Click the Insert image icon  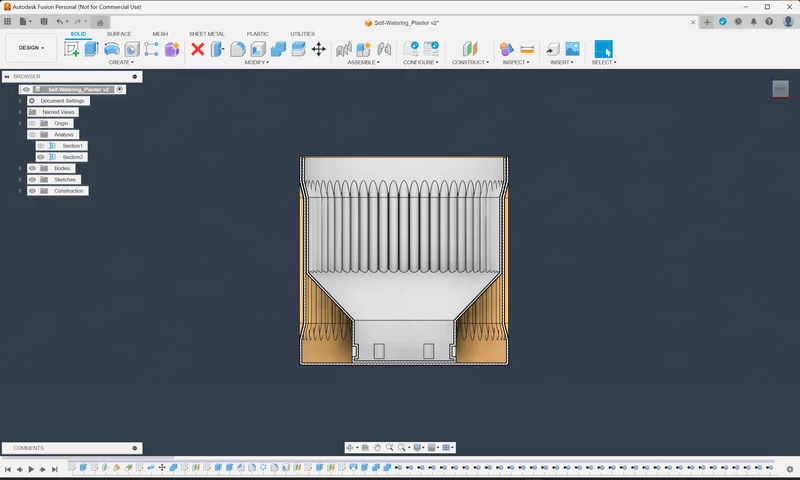click(x=572, y=48)
